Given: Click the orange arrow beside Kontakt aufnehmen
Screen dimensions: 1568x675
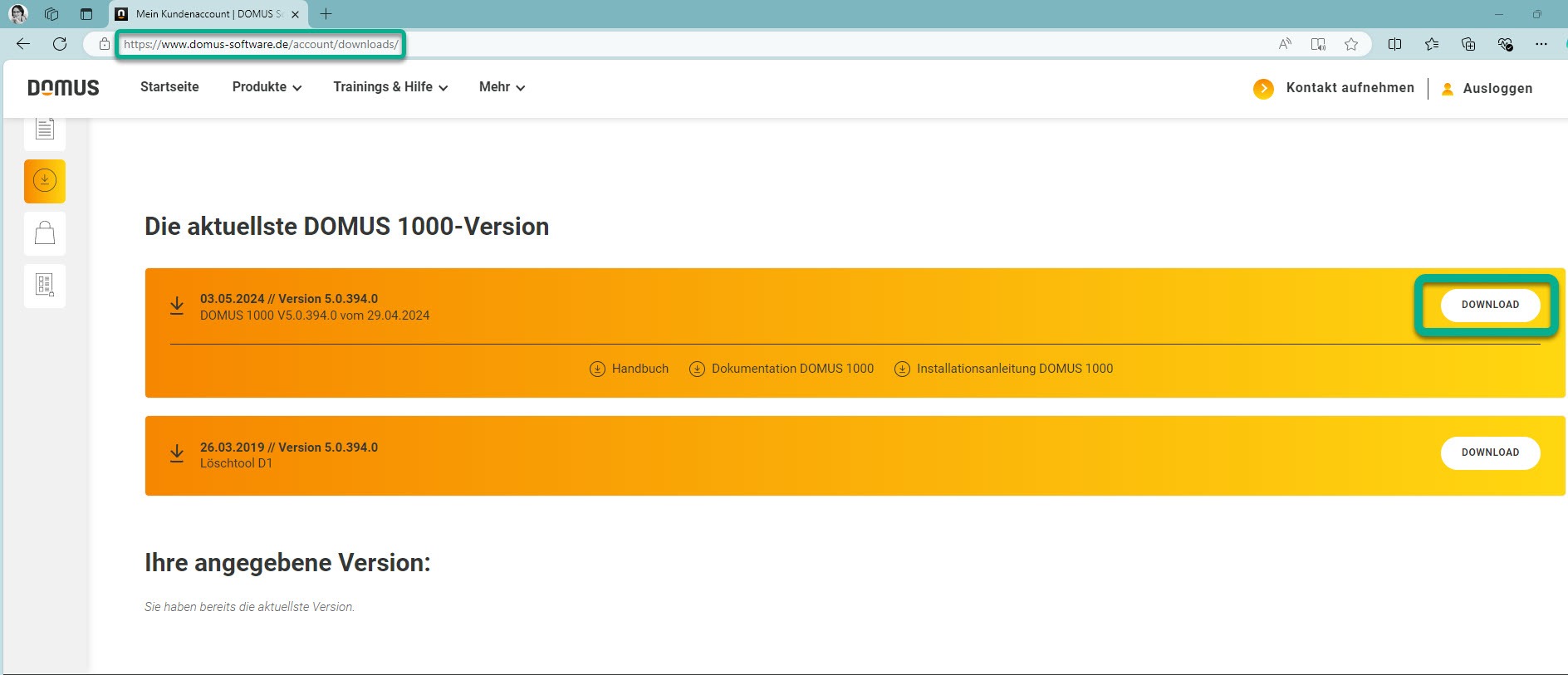Looking at the screenshot, I should click(1263, 89).
